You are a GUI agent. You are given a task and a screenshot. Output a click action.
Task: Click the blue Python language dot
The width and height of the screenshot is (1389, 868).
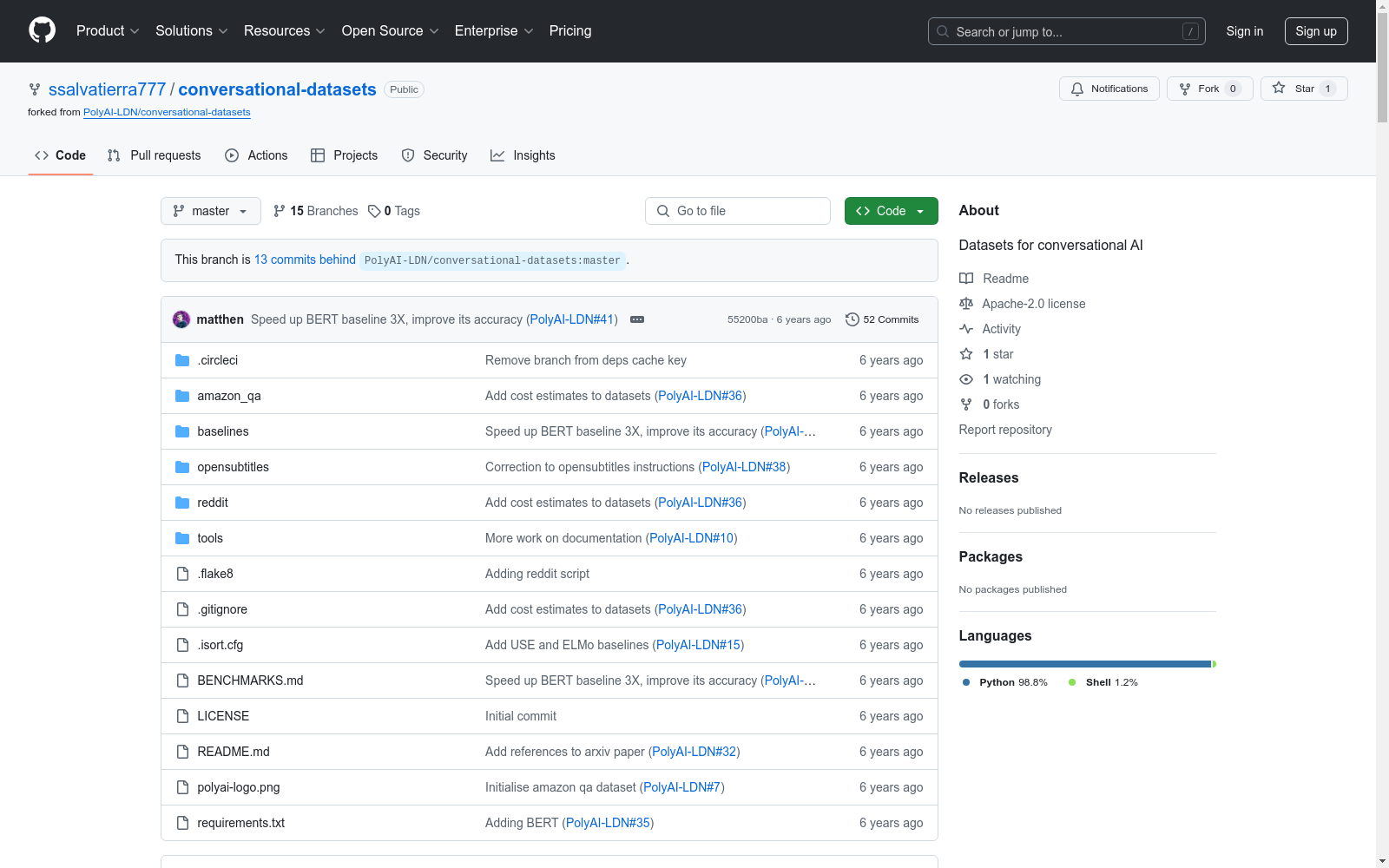pos(966,682)
